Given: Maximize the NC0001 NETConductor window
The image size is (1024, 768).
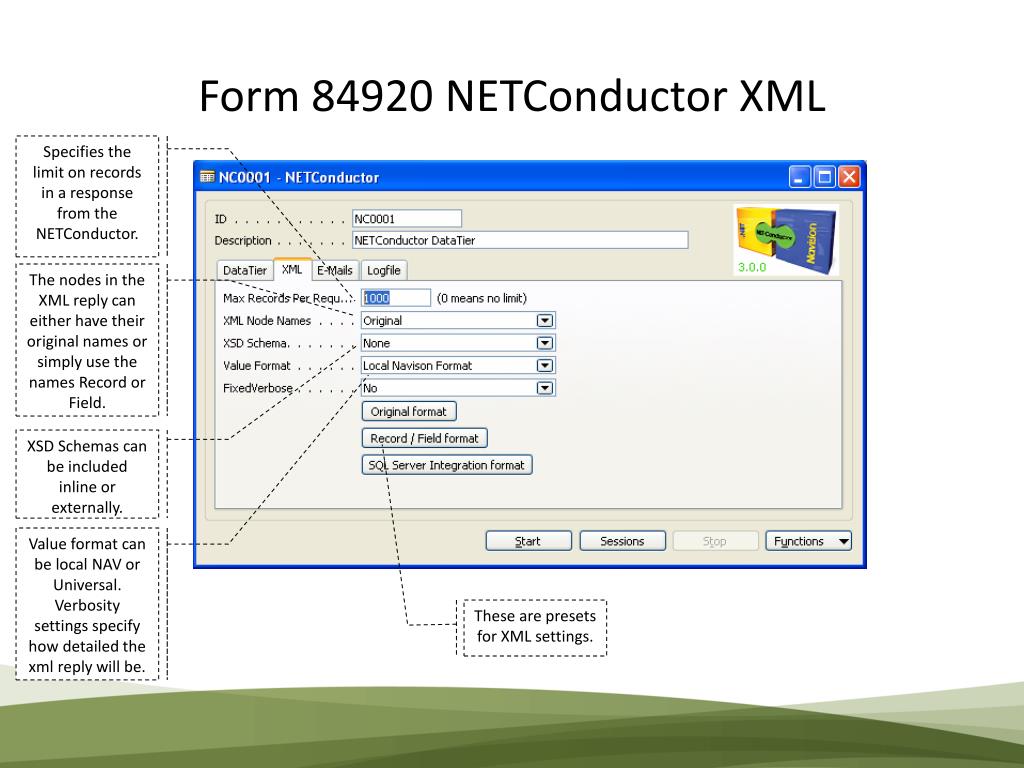Looking at the screenshot, I should tap(824, 177).
